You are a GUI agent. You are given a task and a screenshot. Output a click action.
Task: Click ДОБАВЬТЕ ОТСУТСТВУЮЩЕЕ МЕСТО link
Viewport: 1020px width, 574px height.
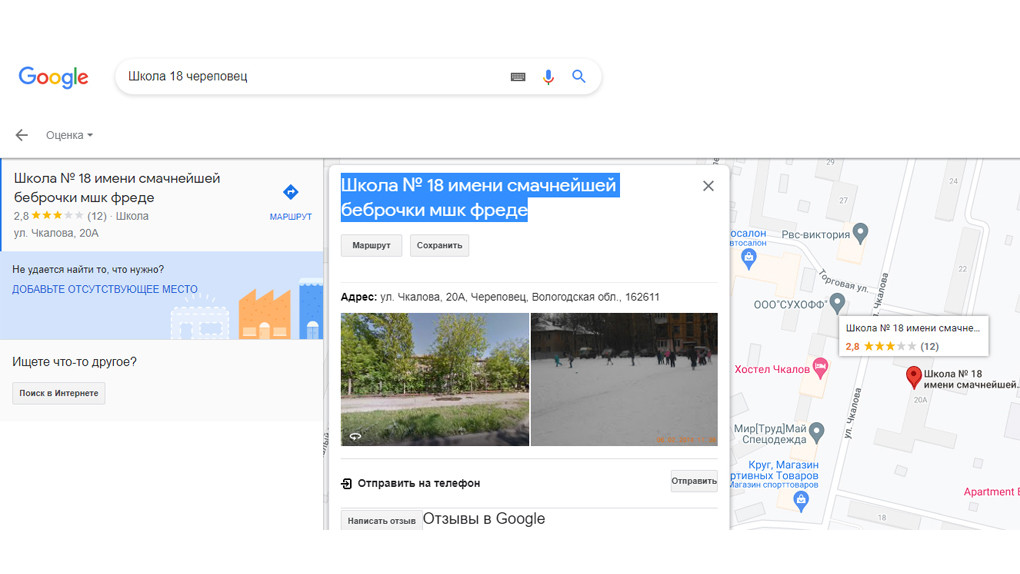coord(105,290)
